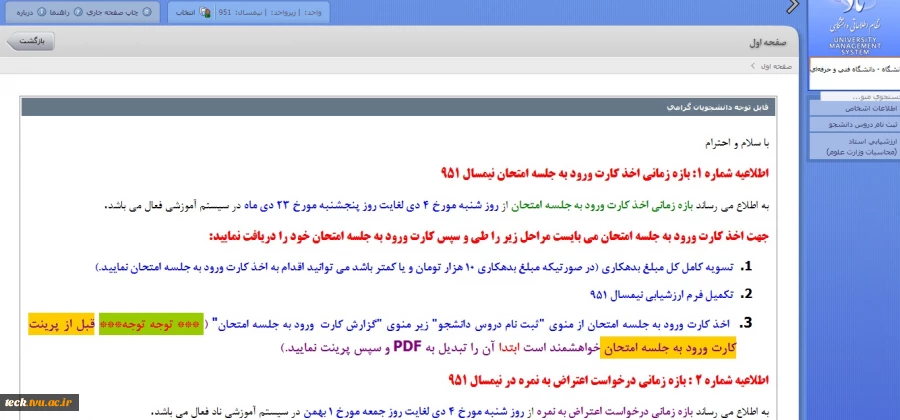Screen dimensions: 900x420
Task: Click the print icon beside چاپ صفحه جاری
Action: [147, 12]
